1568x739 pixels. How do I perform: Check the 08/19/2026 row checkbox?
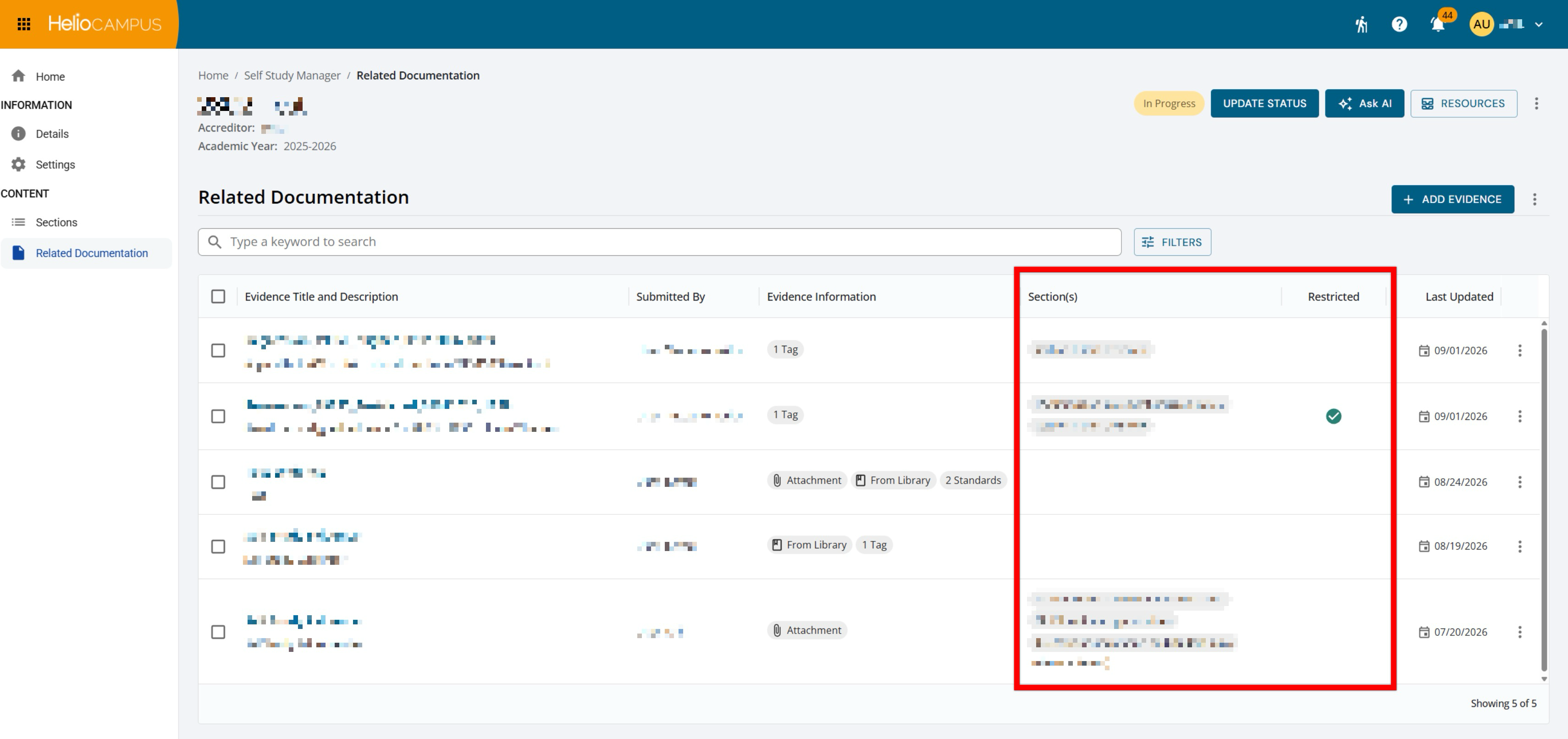click(218, 546)
